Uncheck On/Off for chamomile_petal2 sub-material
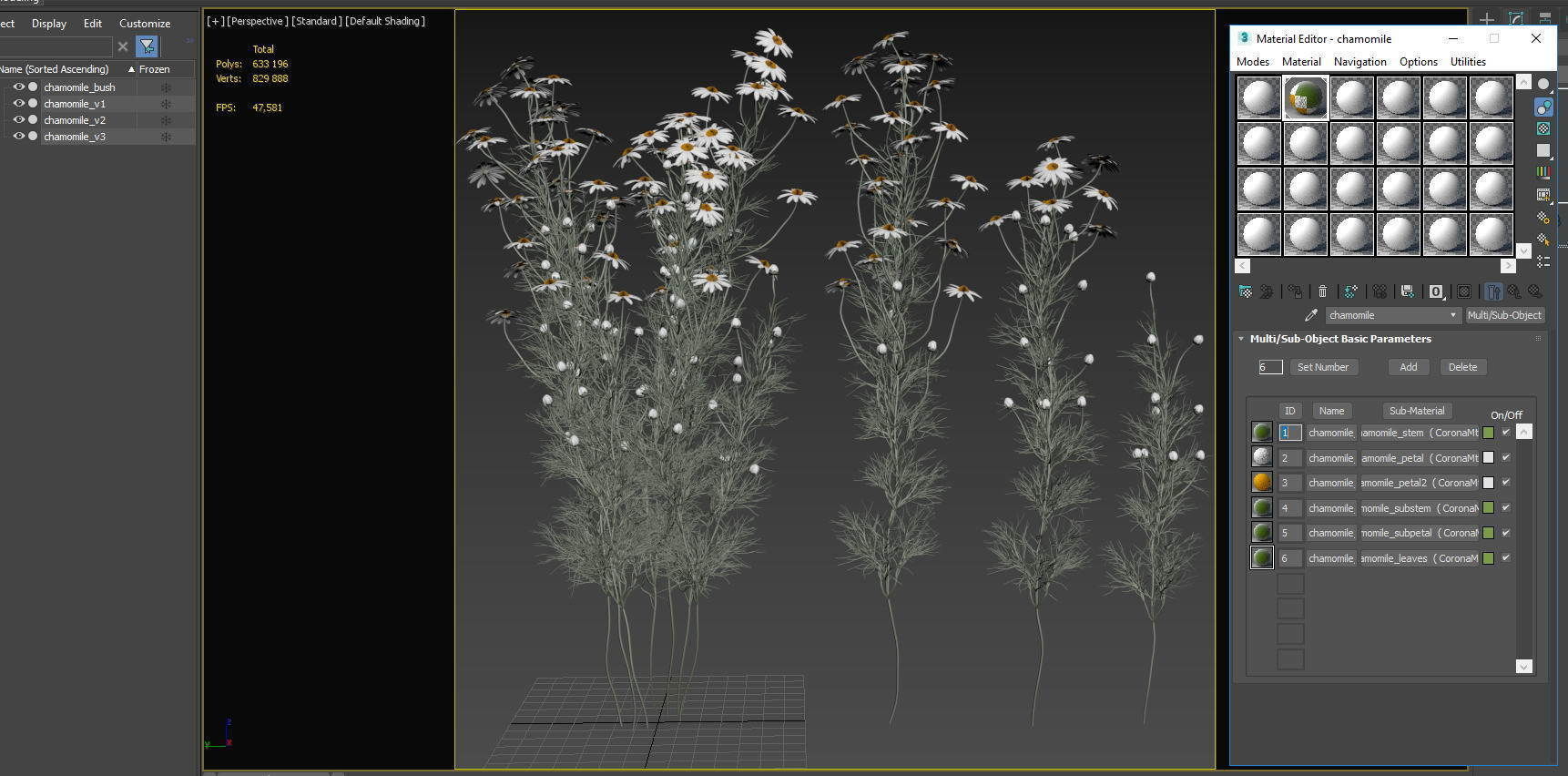1568x776 pixels. (x=1505, y=483)
